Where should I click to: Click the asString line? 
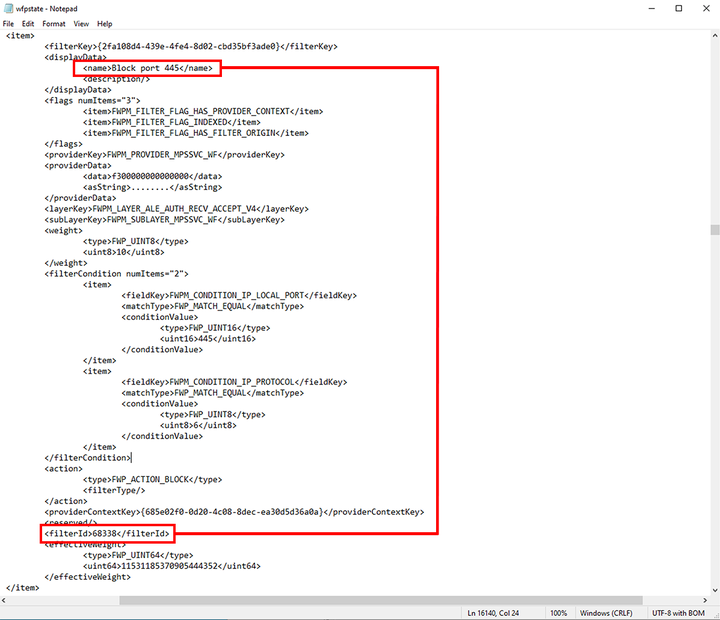click(x=152, y=187)
